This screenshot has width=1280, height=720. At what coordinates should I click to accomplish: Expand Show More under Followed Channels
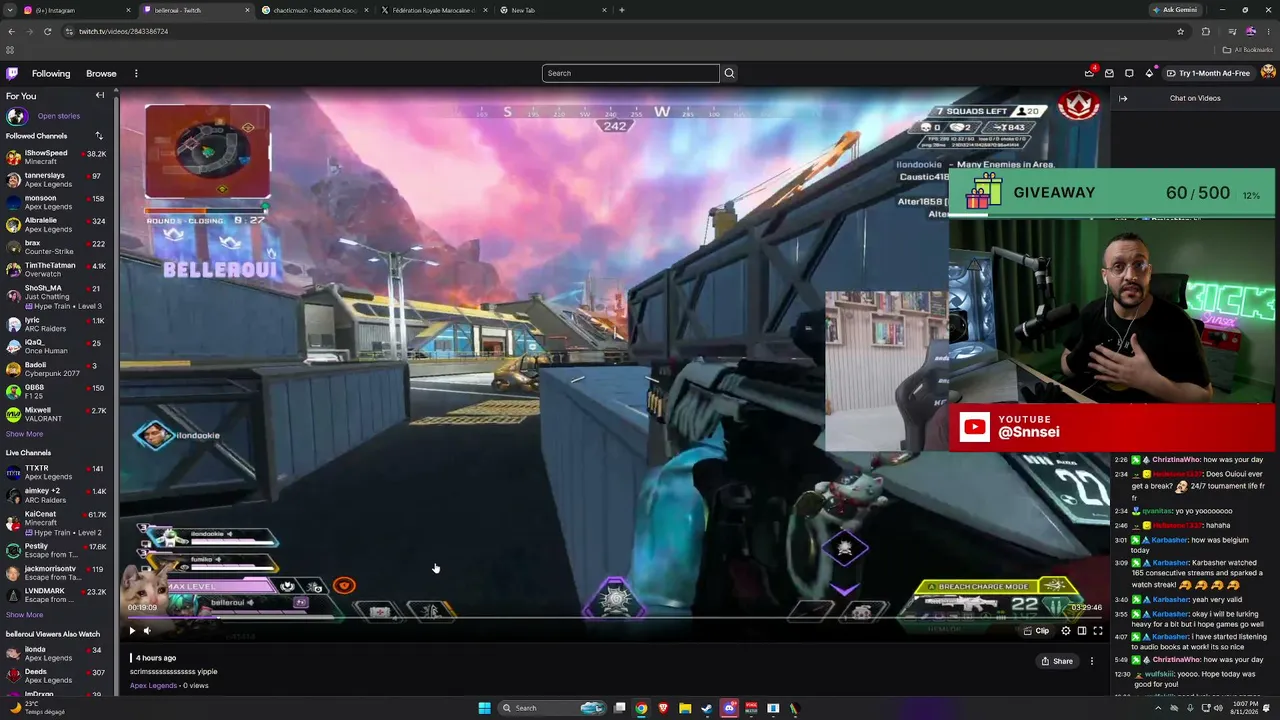(x=24, y=434)
